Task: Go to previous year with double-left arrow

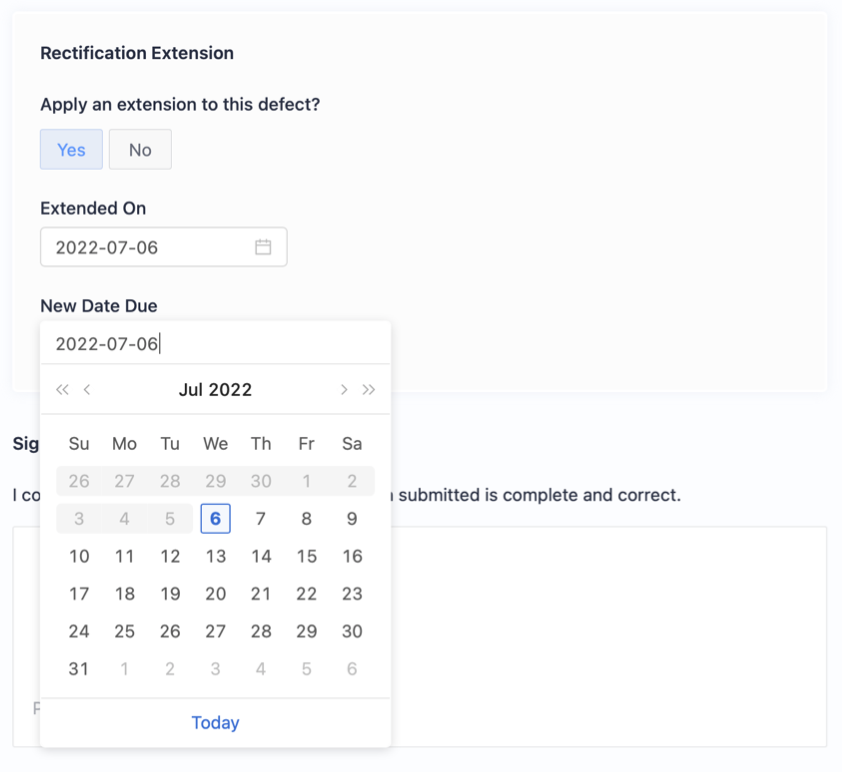Action: 62,390
